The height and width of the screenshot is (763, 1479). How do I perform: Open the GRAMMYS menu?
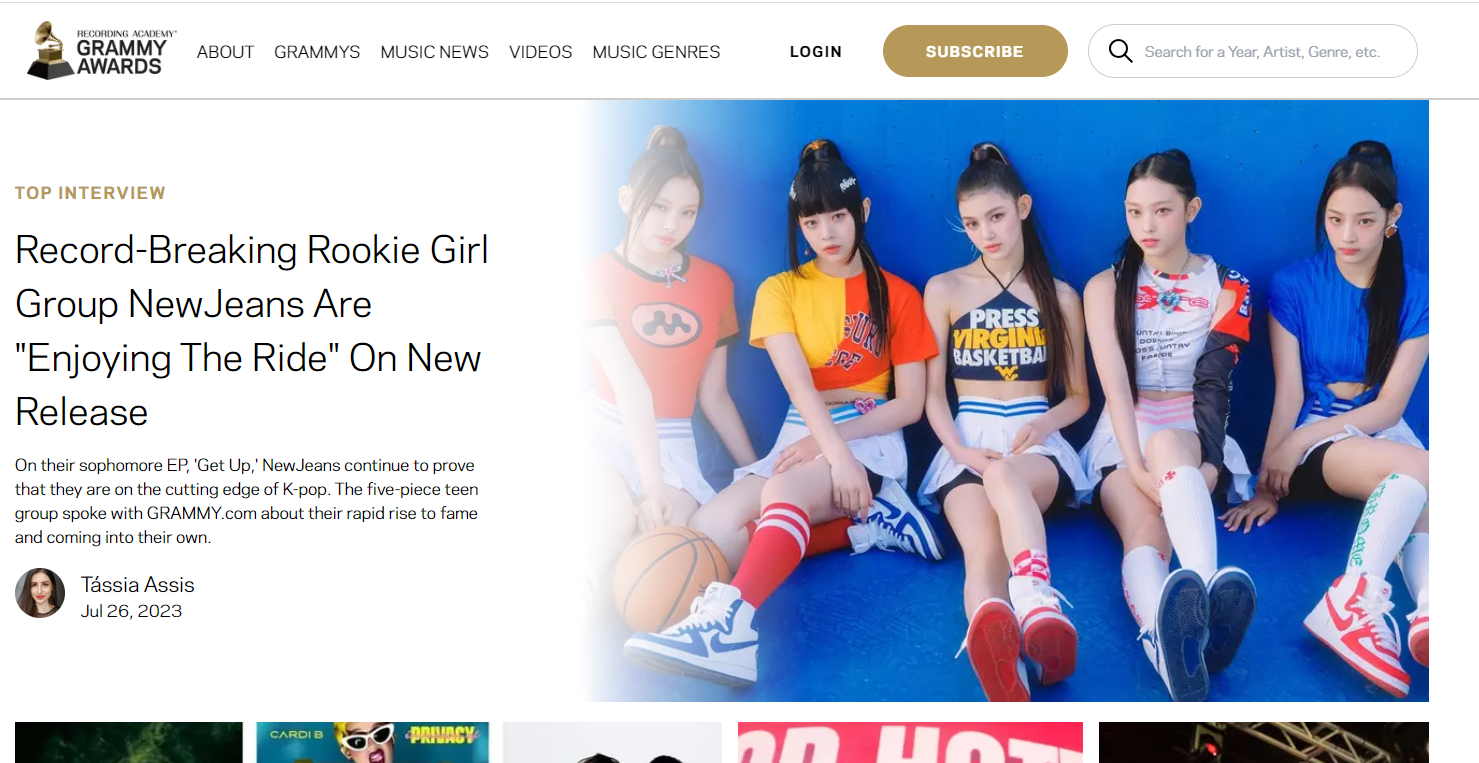317,52
